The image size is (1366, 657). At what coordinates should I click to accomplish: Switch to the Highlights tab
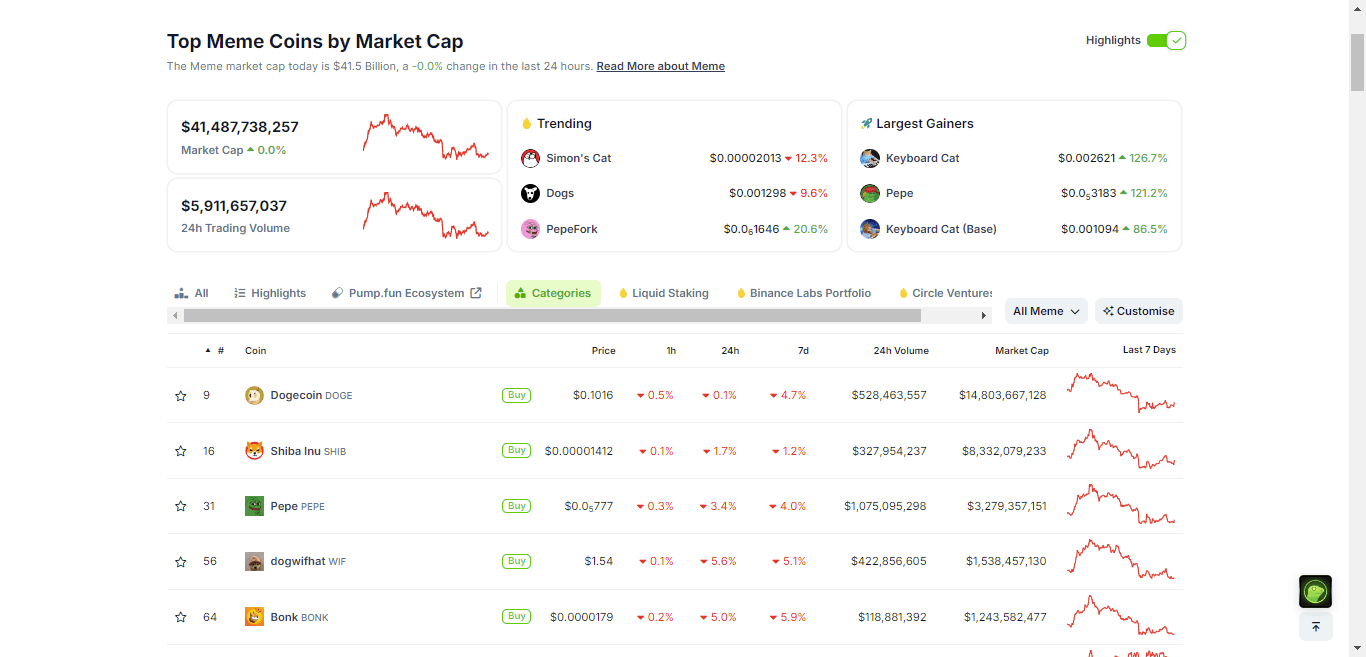(270, 293)
